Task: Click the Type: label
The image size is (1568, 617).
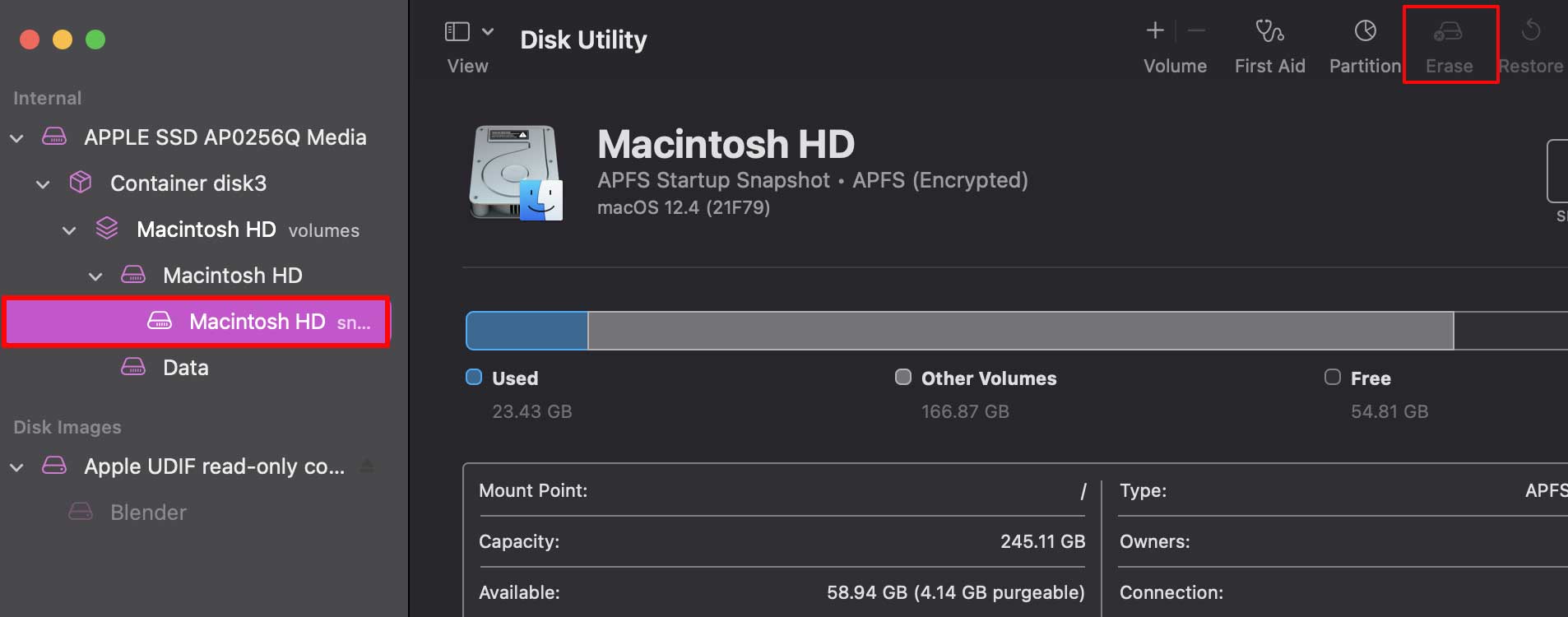Action: point(1143,491)
